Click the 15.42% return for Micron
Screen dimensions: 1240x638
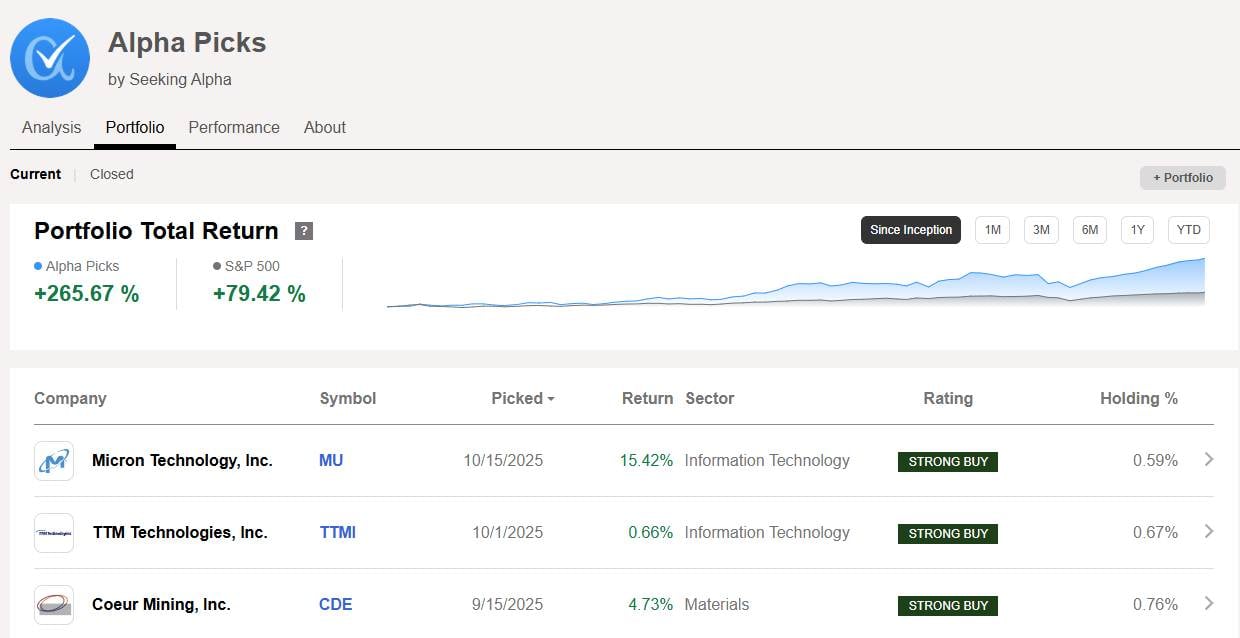point(646,461)
